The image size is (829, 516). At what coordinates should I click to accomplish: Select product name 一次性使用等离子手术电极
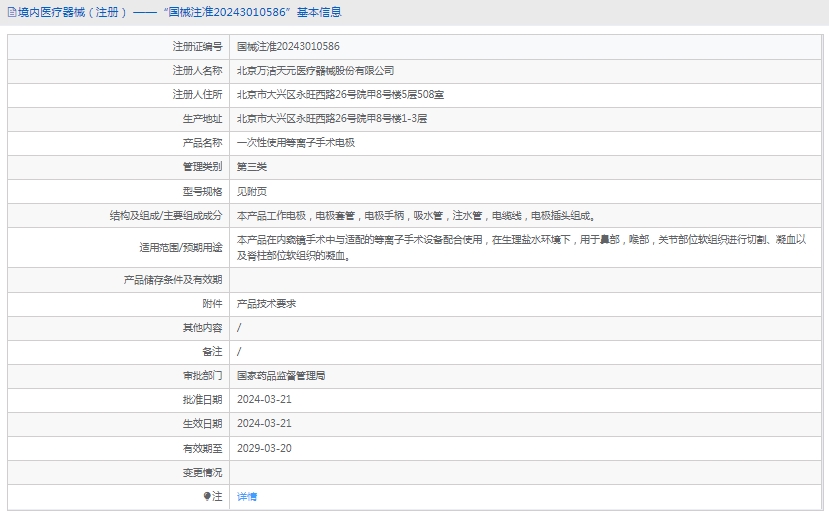(x=295, y=143)
